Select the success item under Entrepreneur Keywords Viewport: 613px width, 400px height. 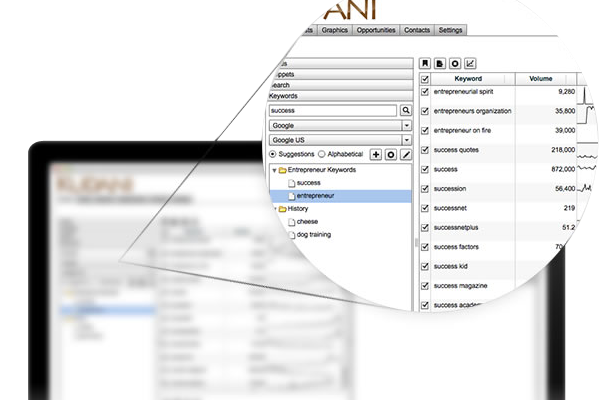308,183
